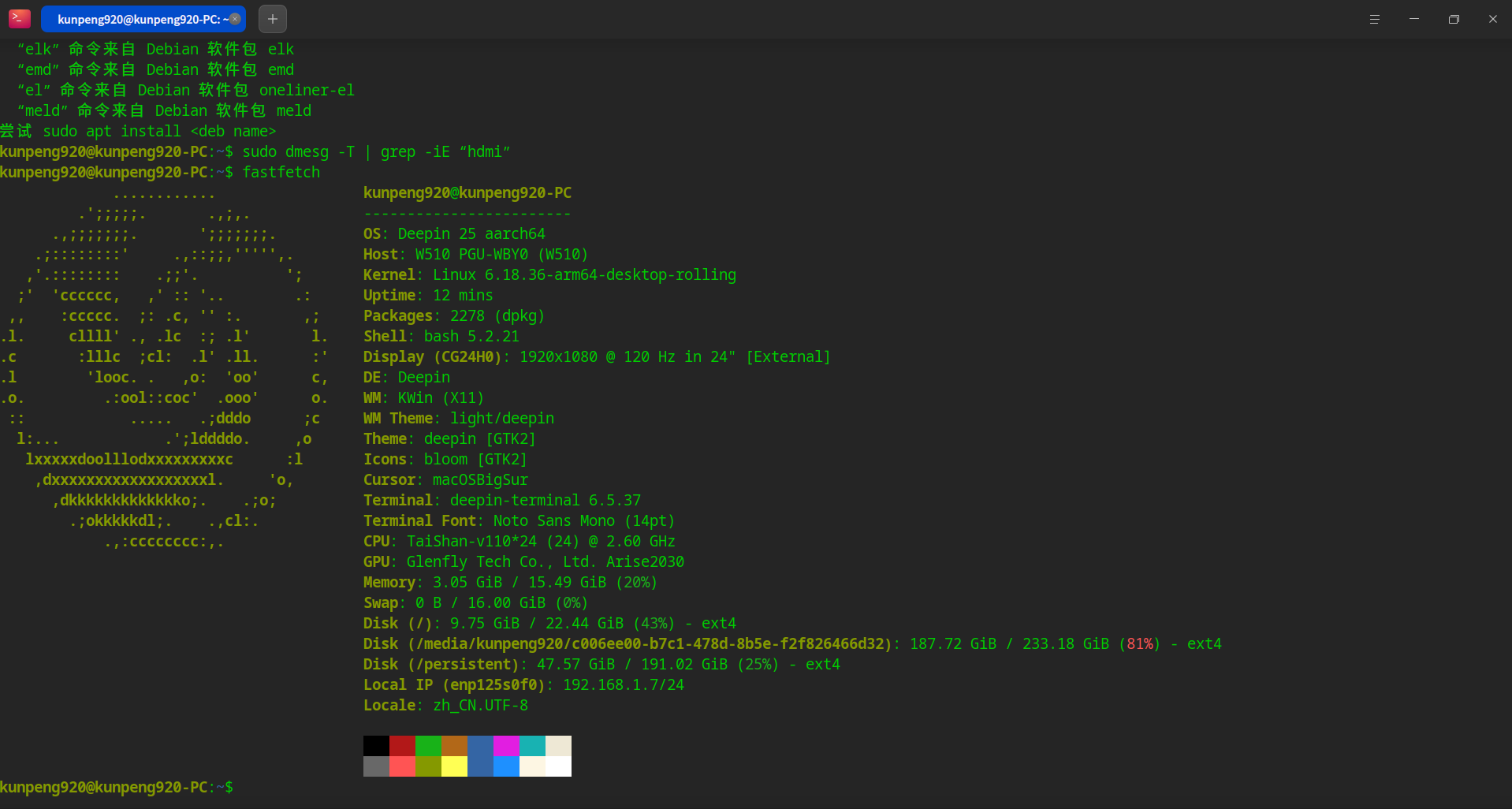Click the 'bash 5.2.21' shell value
This screenshot has width=1512, height=809.
point(471,336)
